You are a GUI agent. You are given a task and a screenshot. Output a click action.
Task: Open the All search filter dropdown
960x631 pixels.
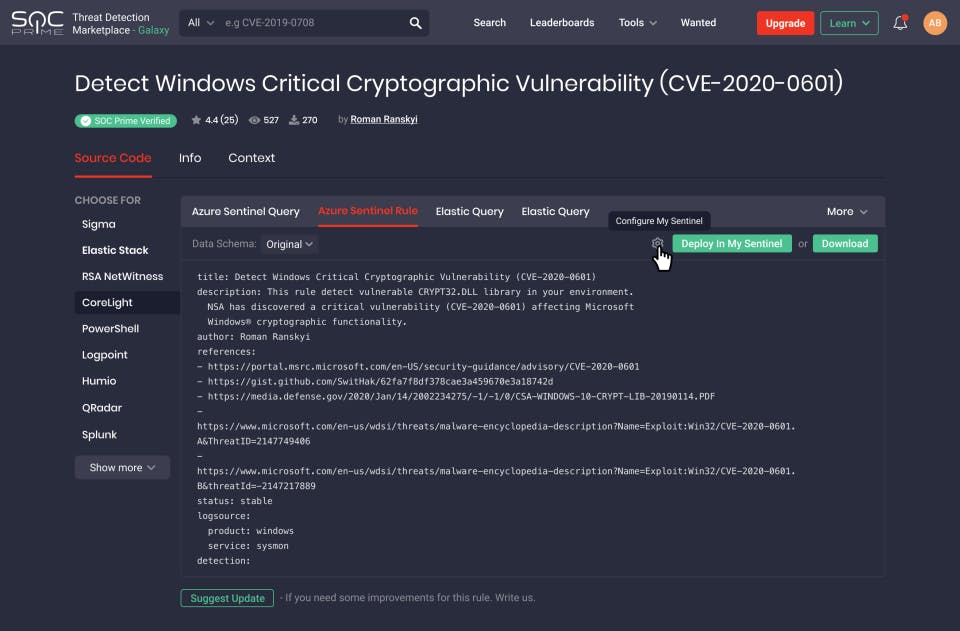pyautogui.click(x=201, y=23)
